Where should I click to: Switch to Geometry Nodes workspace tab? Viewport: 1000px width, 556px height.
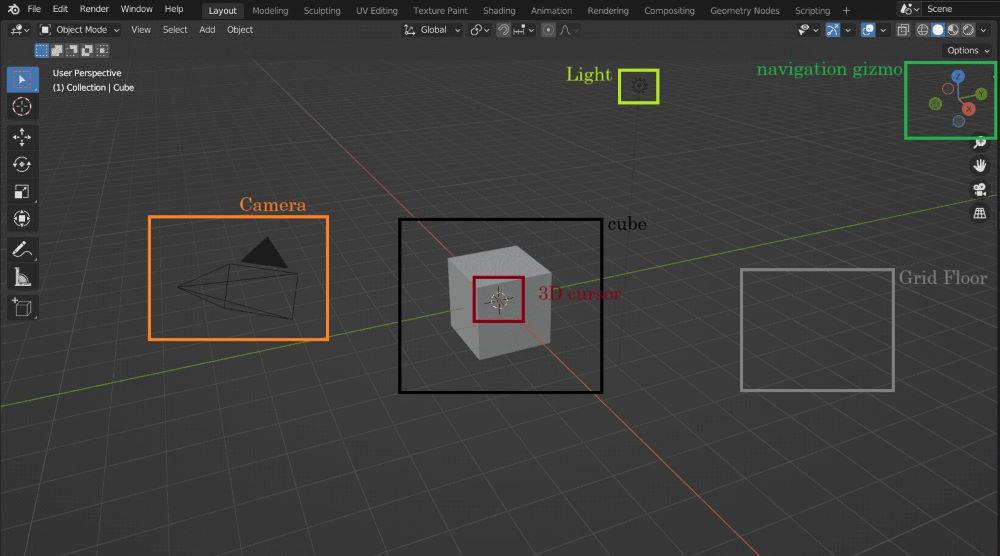pyautogui.click(x=744, y=10)
